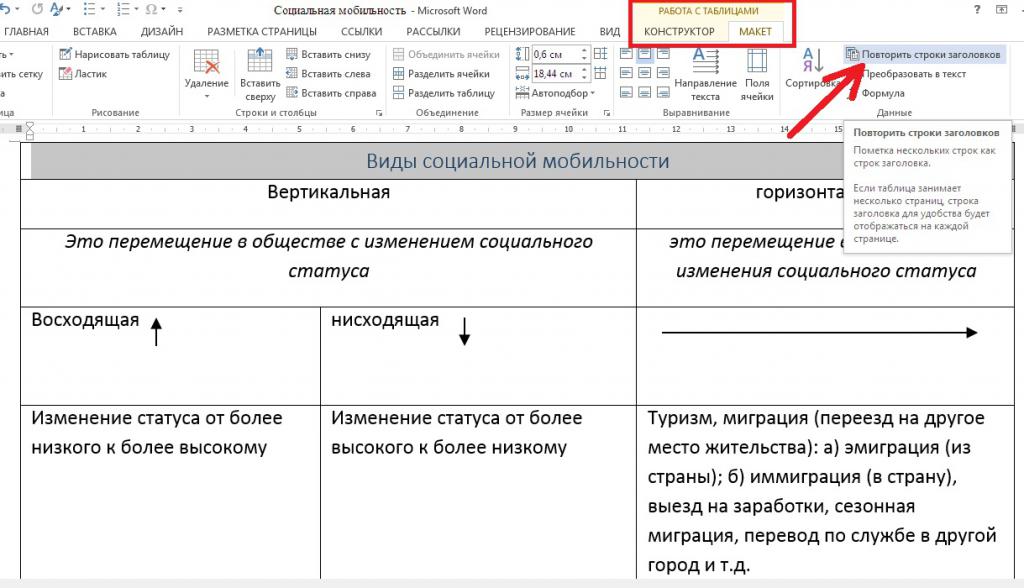Open the Разметка страницы ribbon tab
Screen dimensions: 1024x588
[x=262, y=31]
